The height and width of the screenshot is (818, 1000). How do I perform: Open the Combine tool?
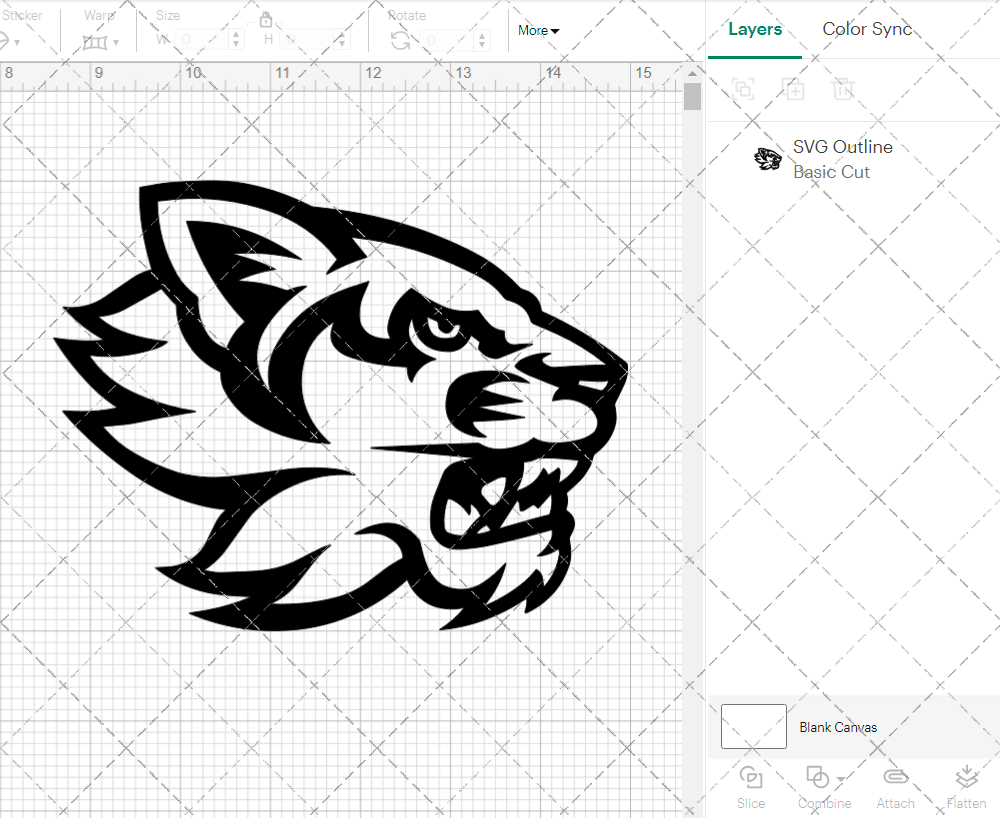pyautogui.click(x=820, y=788)
